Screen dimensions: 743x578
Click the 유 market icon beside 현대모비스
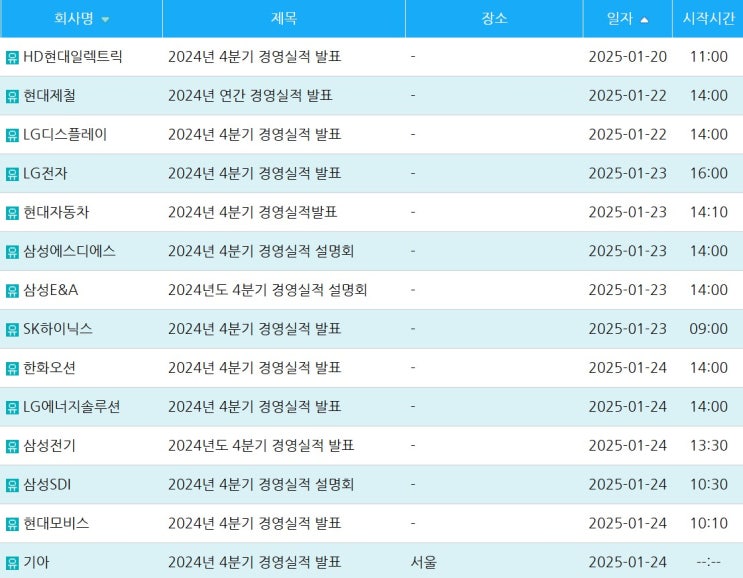click(12, 524)
